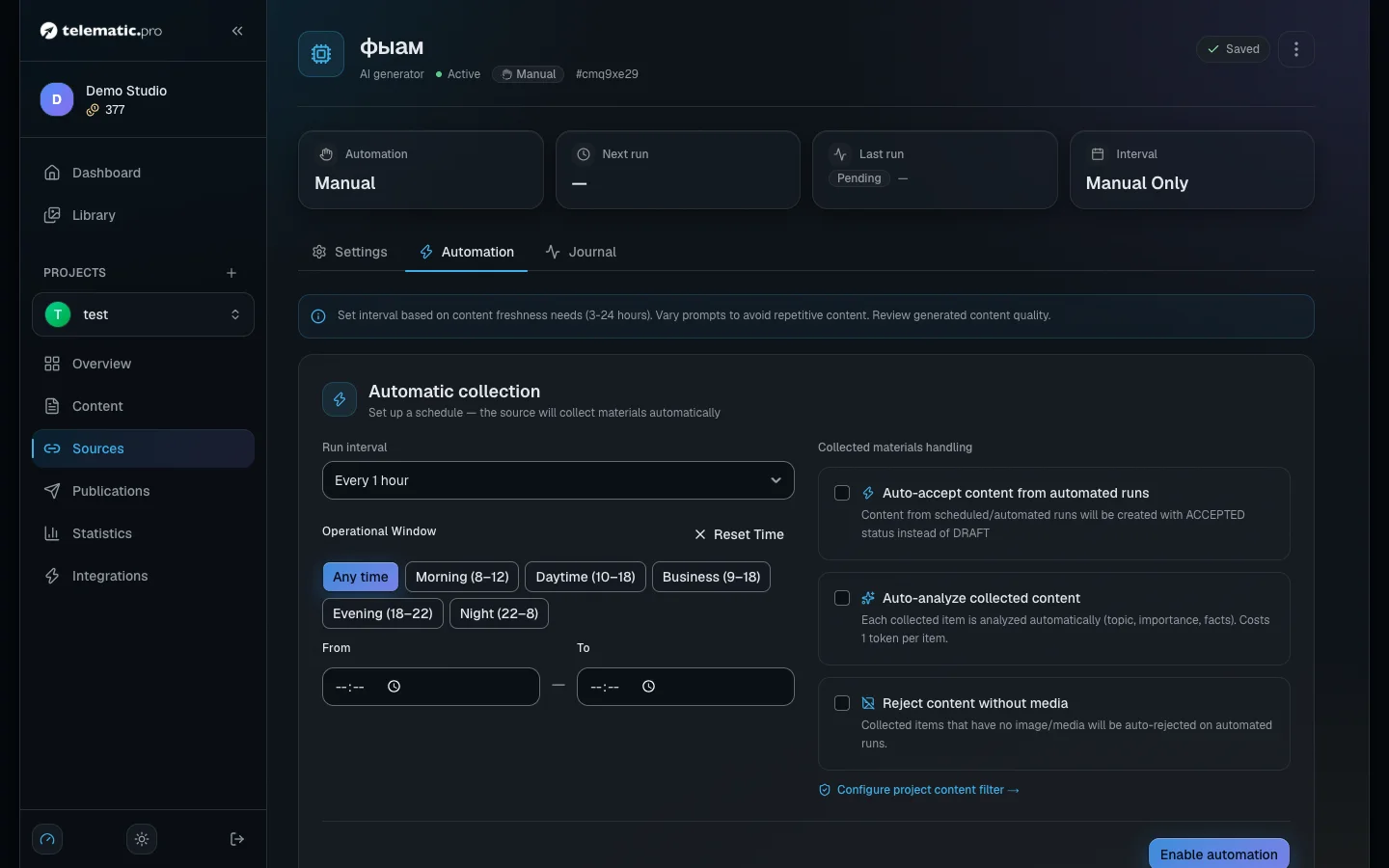Check Reject content without media
The height and width of the screenshot is (868, 1389).
coord(842,703)
